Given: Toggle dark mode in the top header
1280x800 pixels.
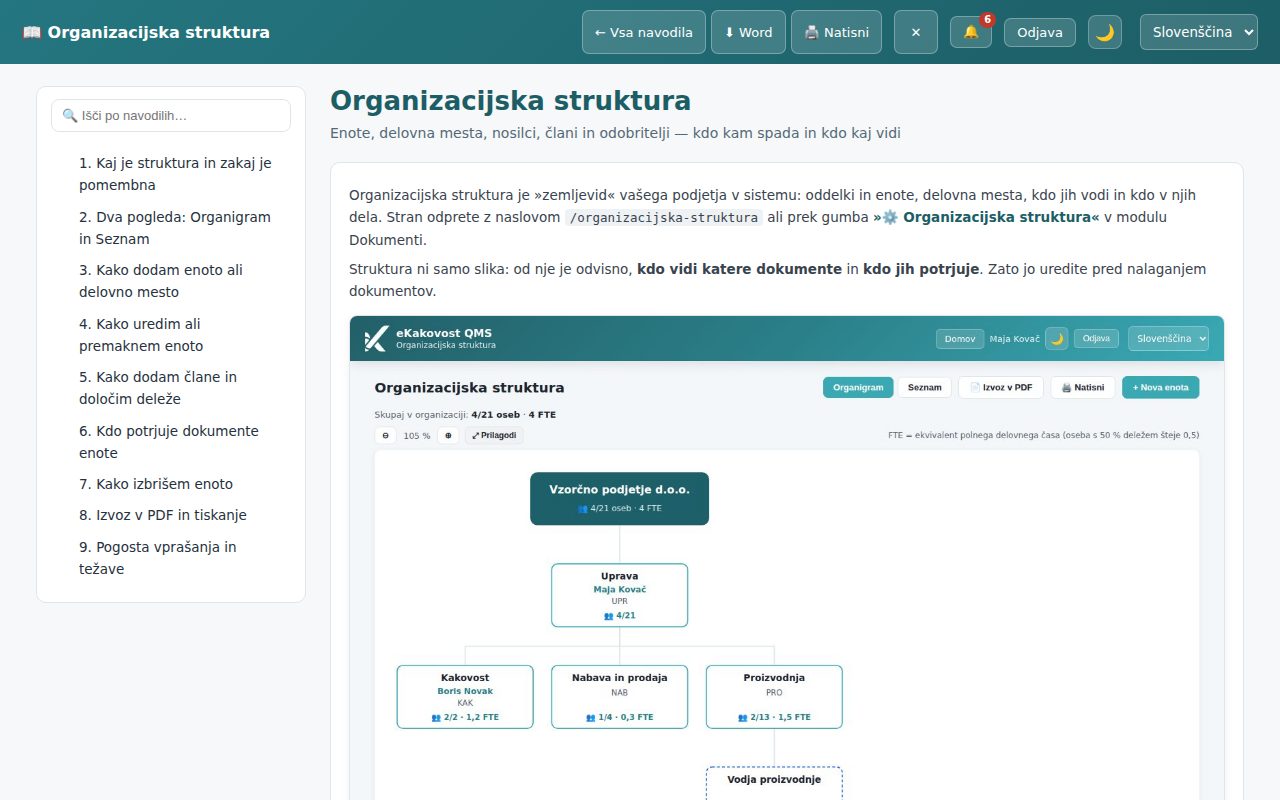Looking at the screenshot, I should click(1105, 32).
